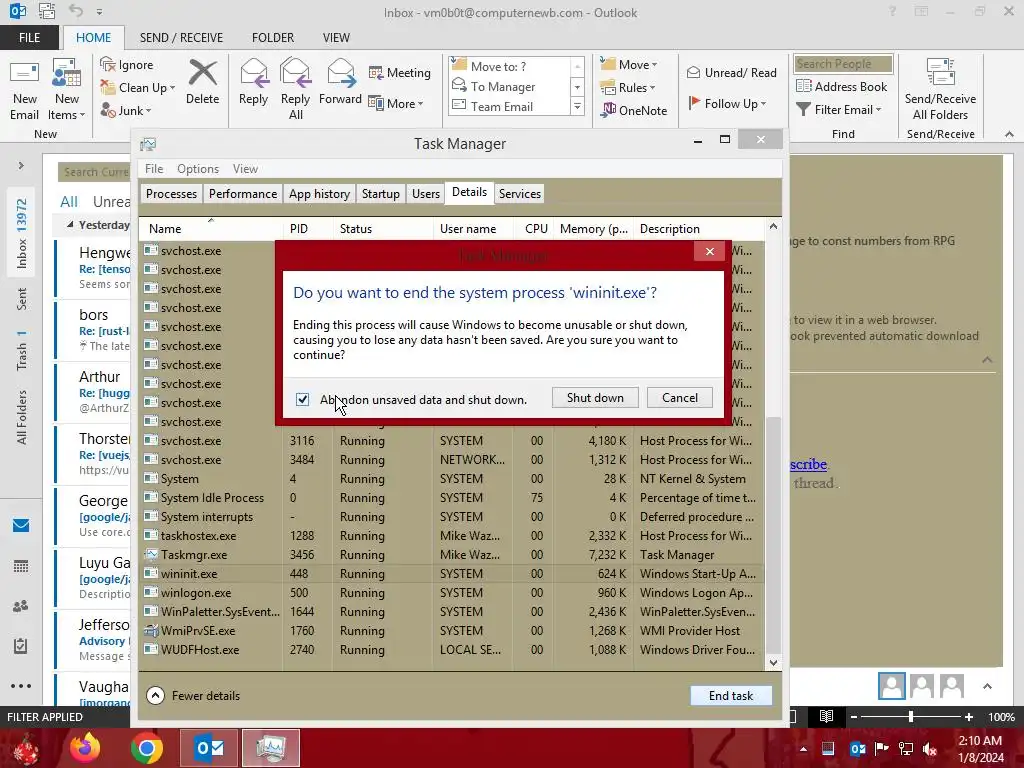Screen dimensions: 1024x768
Task: Open the Calendar navigation icon
Action: pyautogui.click(x=21, y=566)
